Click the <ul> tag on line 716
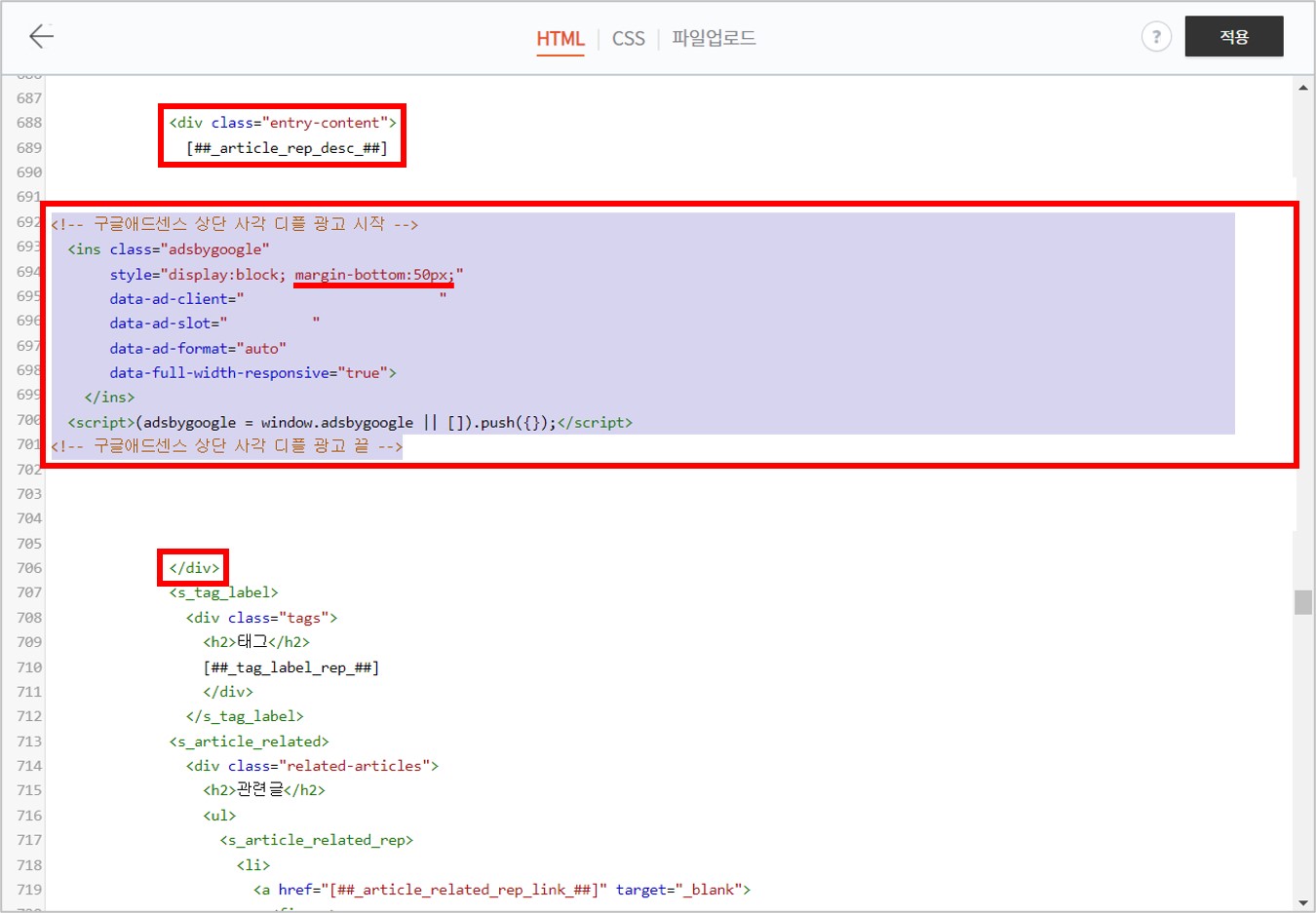 (x=219, y=816)
